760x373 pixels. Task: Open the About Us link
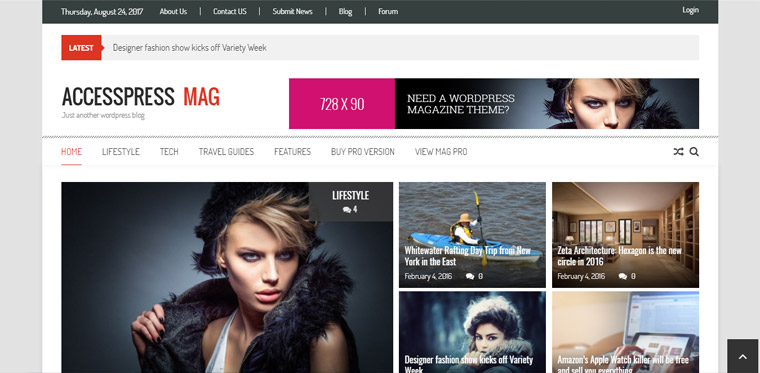(173, 12)
